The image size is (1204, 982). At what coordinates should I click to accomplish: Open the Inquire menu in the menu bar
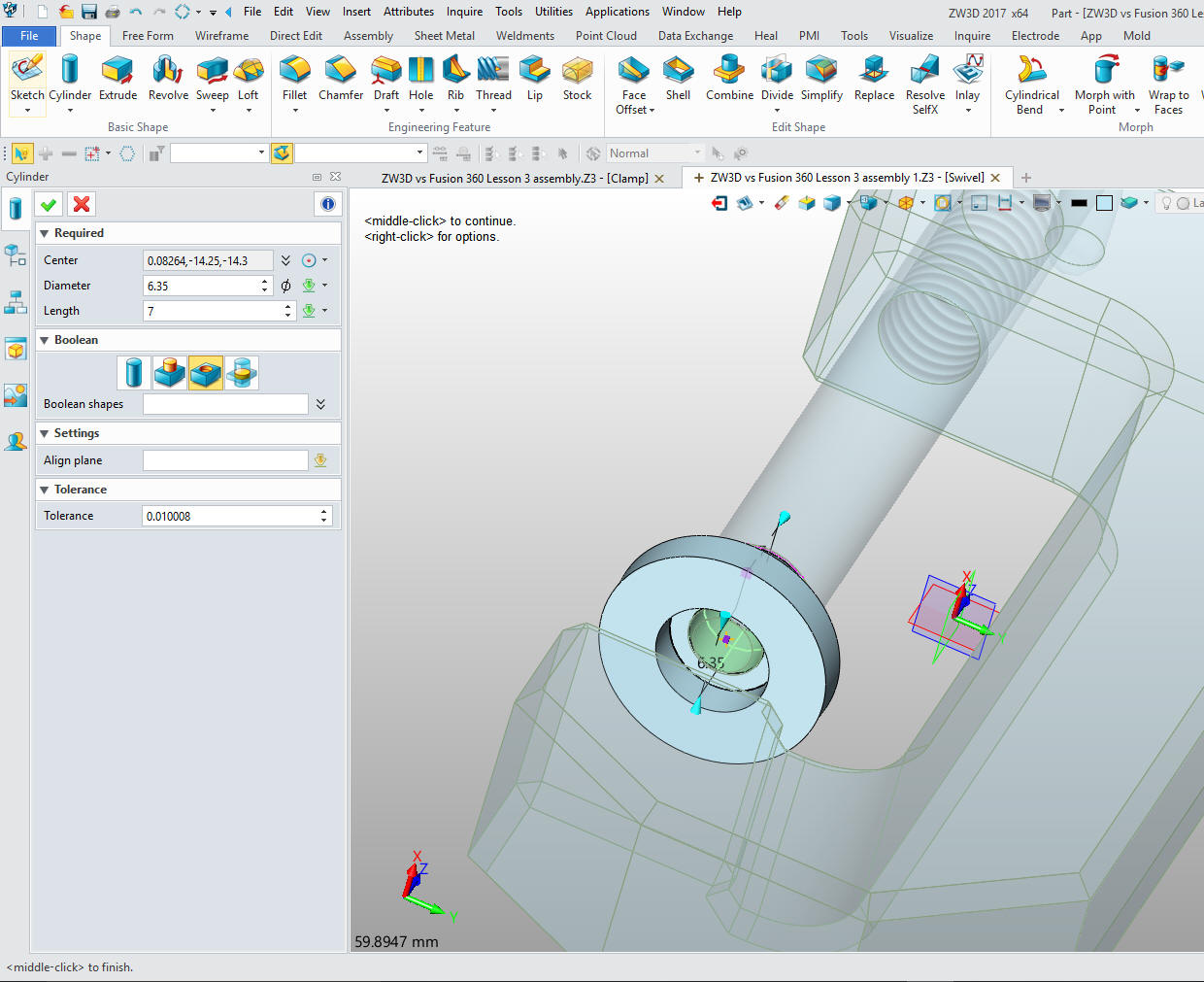(464, 12)
